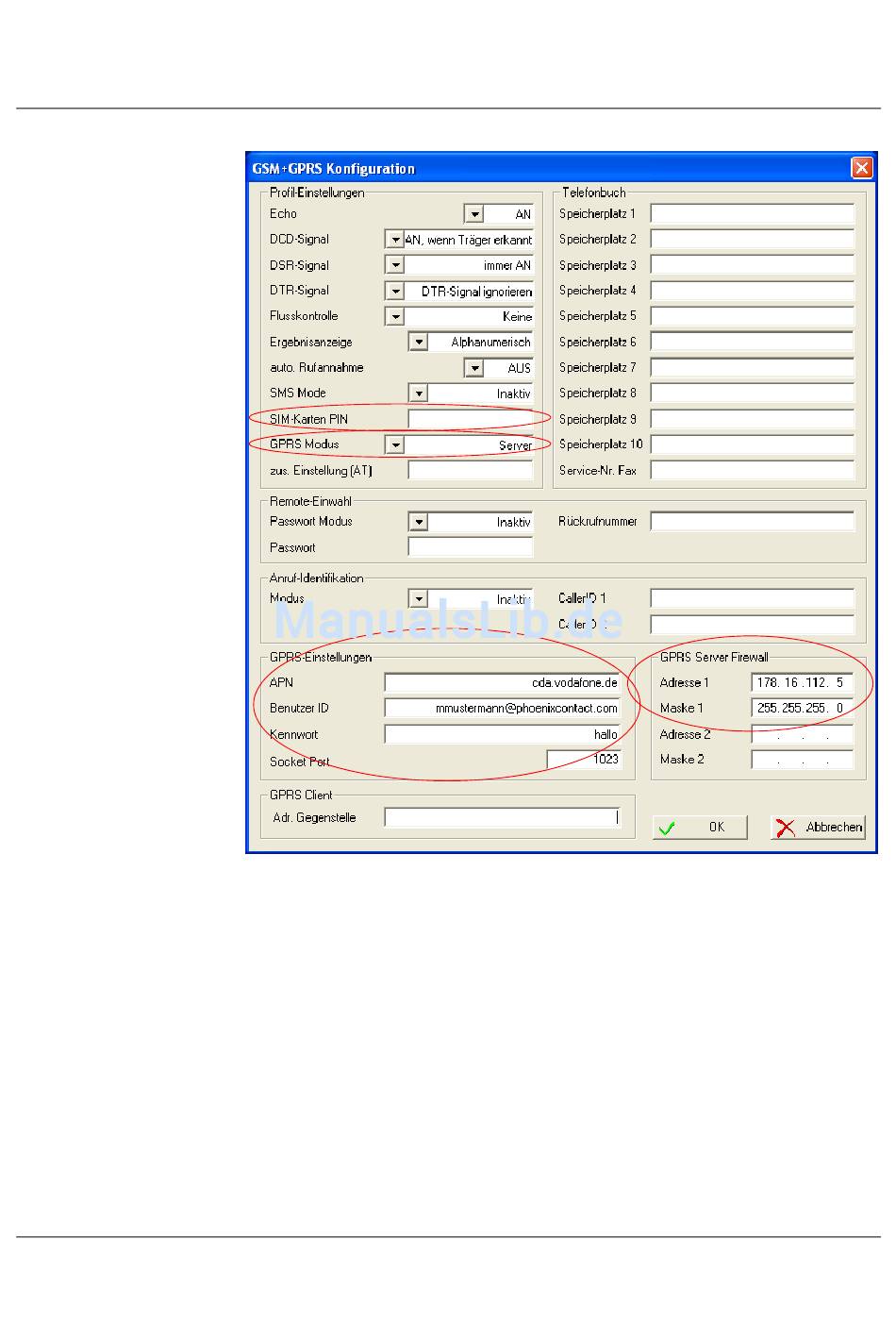The image size is (896, 1340).
Task: Click the Adresse 1 IP field
Action: coord(803,682)
